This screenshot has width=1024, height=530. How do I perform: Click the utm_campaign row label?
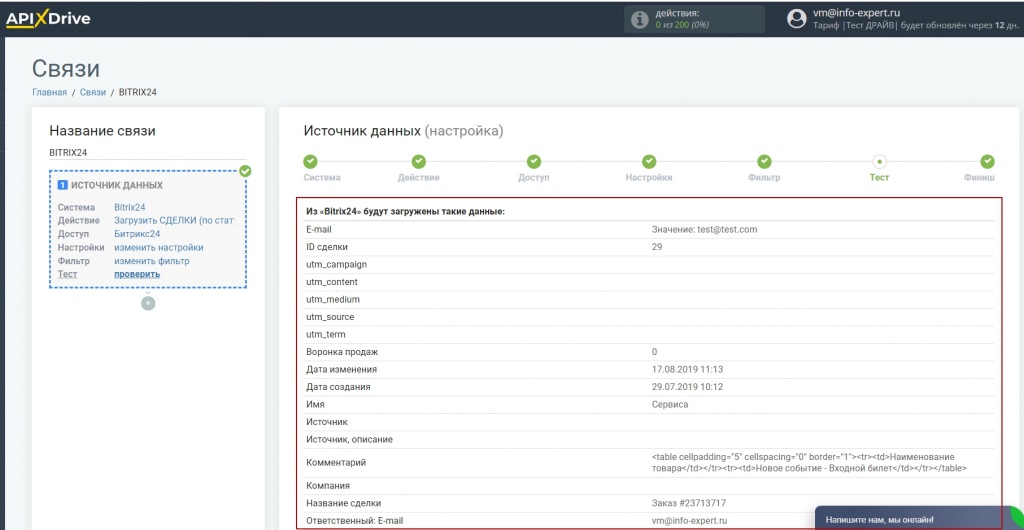tap(336, 264)
